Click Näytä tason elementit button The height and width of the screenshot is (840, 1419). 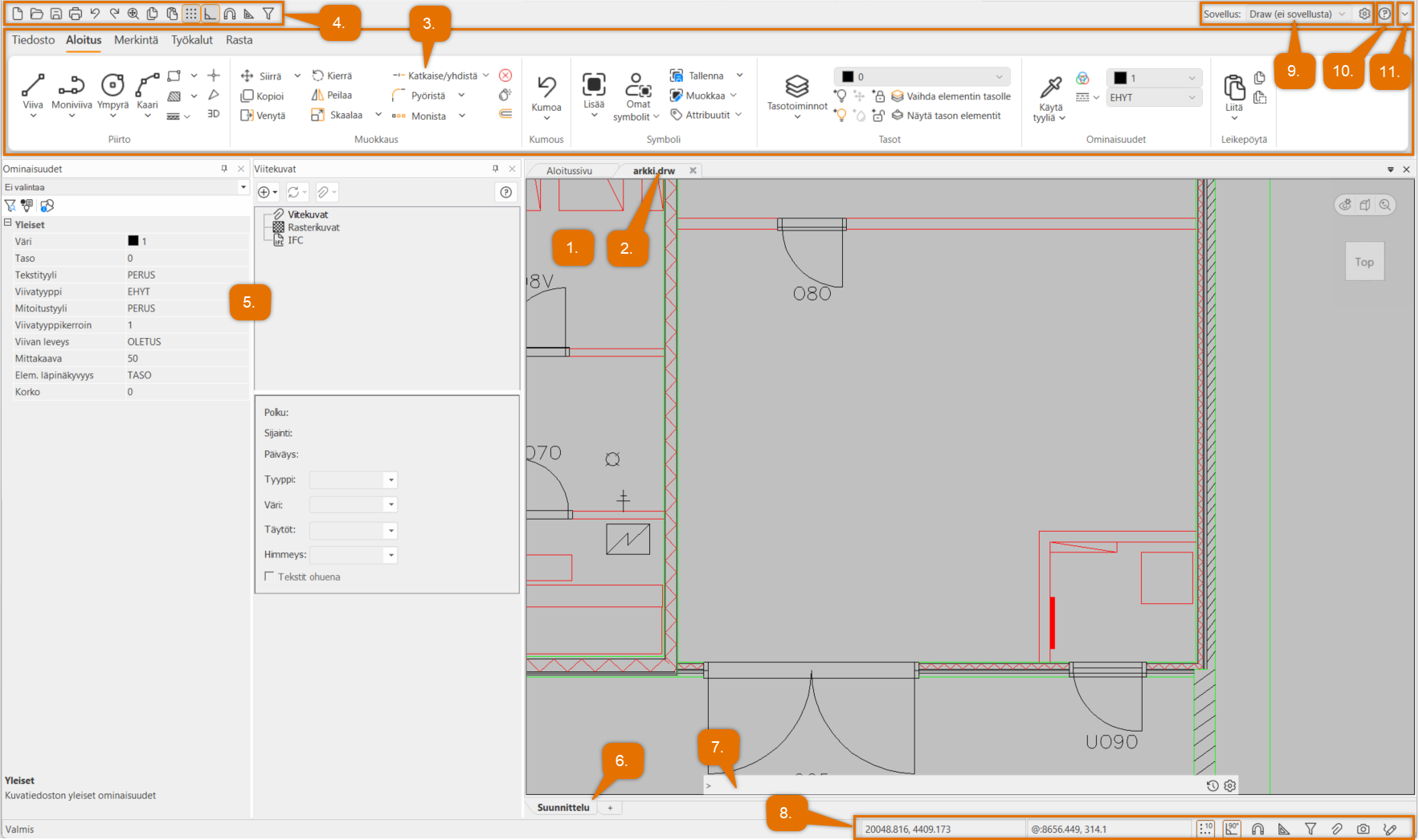click(x=947, y=116)
